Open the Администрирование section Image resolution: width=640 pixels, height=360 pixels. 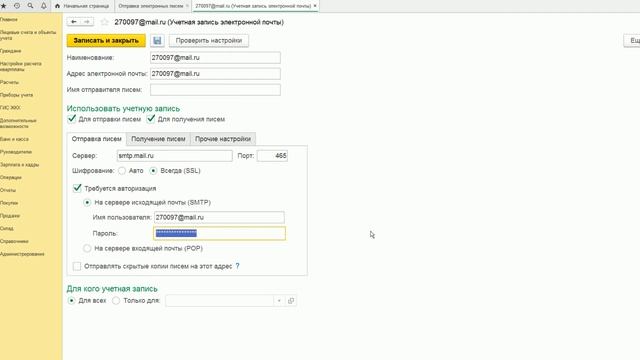[x=22, y=254]
